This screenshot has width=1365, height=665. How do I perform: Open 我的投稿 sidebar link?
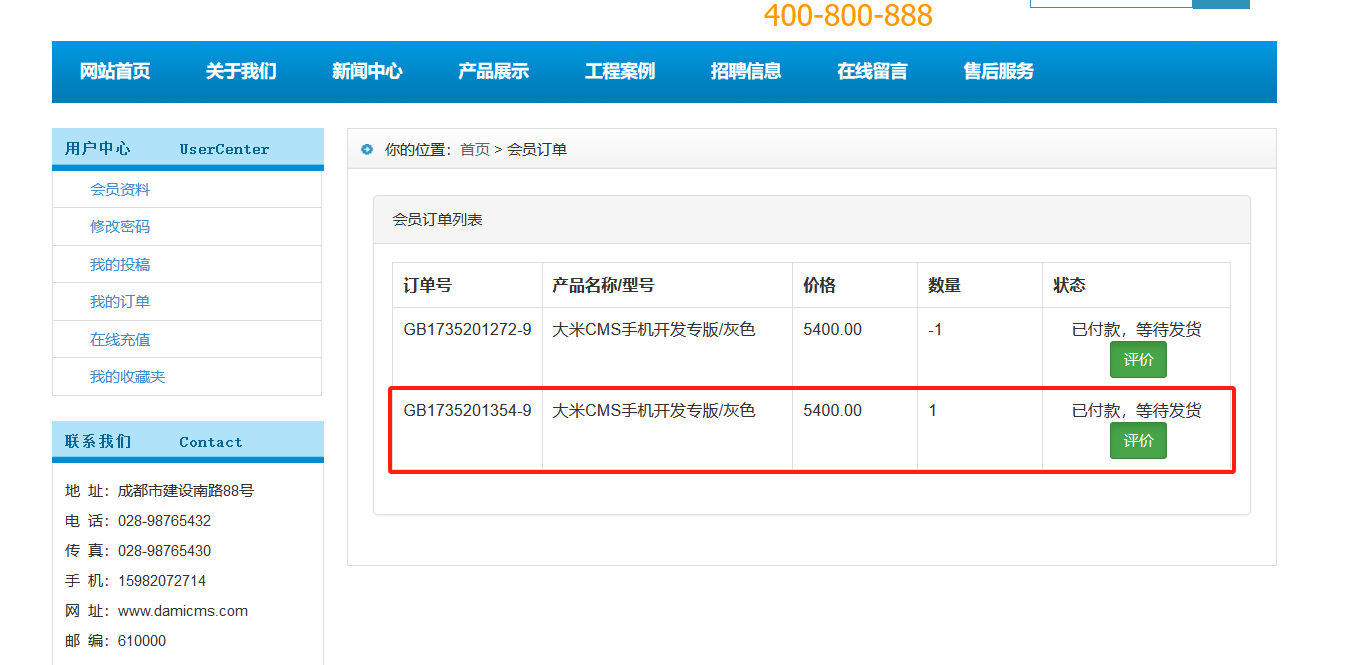[x=120, y=264]
